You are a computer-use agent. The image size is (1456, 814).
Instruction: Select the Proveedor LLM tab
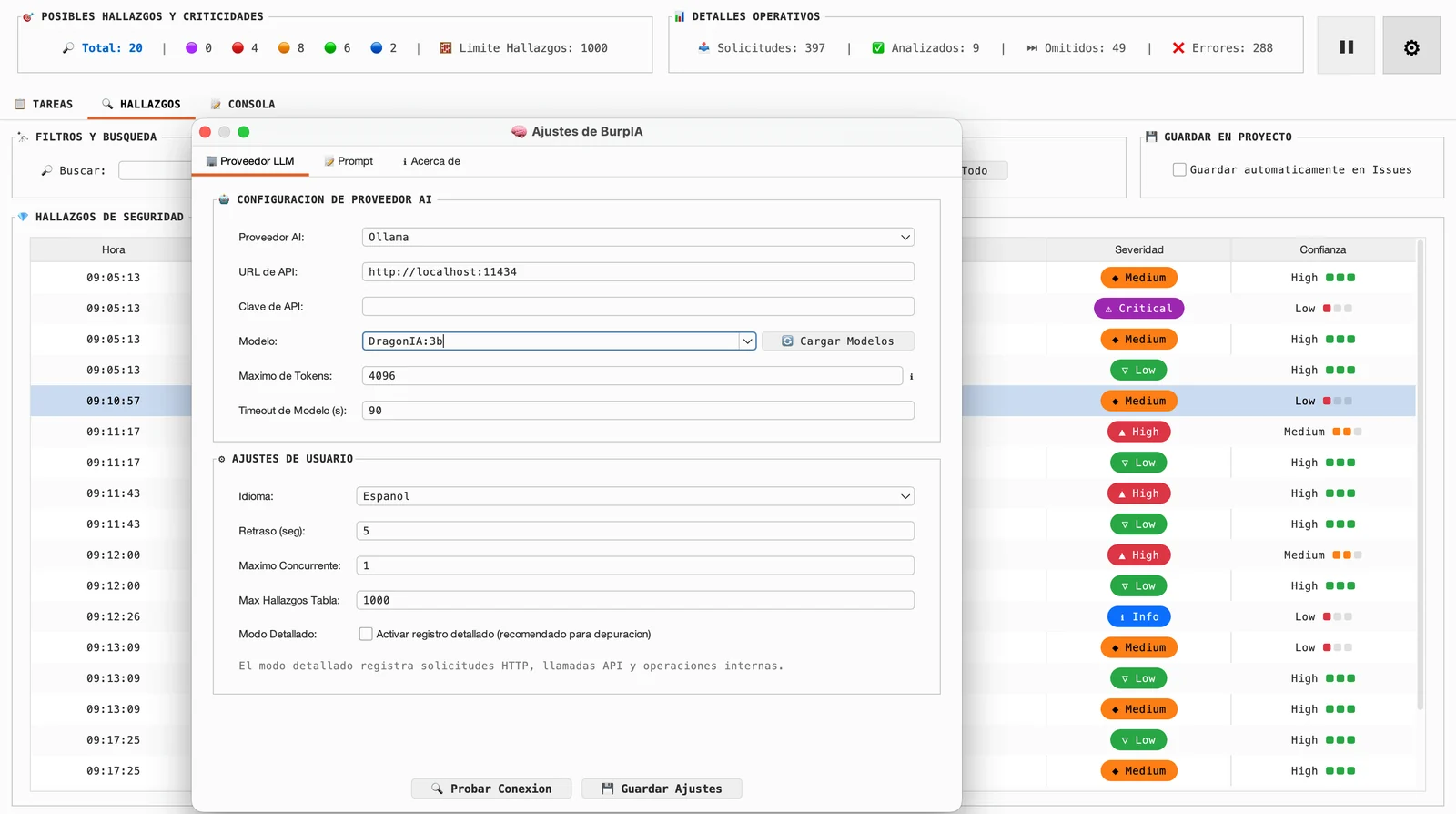pos(250,161)
